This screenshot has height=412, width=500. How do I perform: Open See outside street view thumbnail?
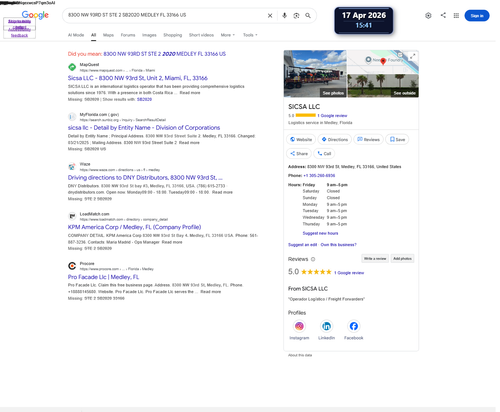coord(383,86)
